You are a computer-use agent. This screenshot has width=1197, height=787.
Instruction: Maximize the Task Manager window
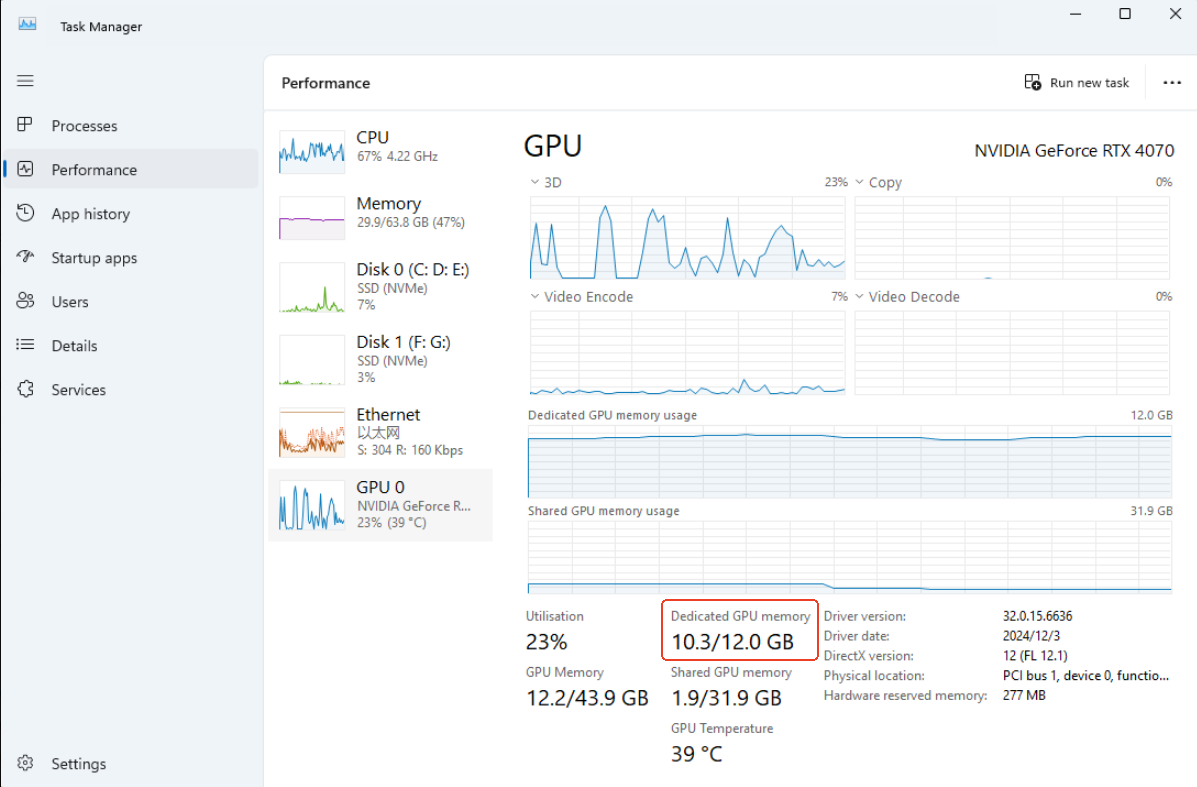(x=1124, y=14)
